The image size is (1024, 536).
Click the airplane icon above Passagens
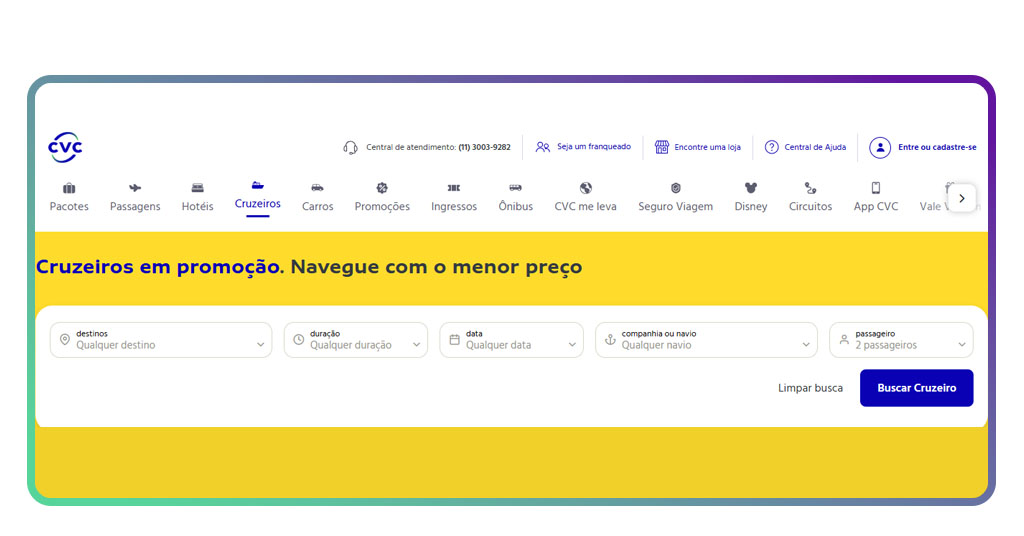click(x=135, y=188)
